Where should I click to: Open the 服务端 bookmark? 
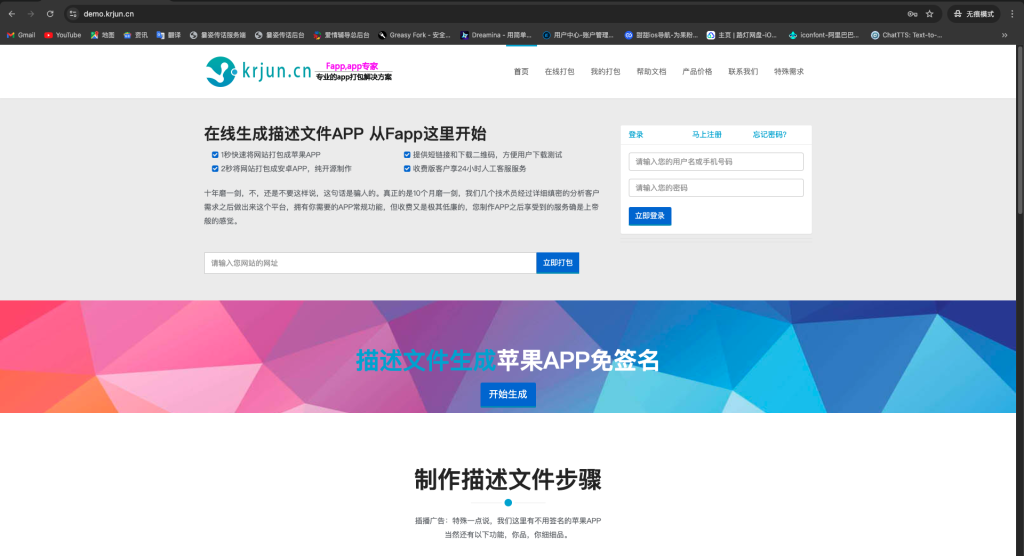[x=217, y=35]
